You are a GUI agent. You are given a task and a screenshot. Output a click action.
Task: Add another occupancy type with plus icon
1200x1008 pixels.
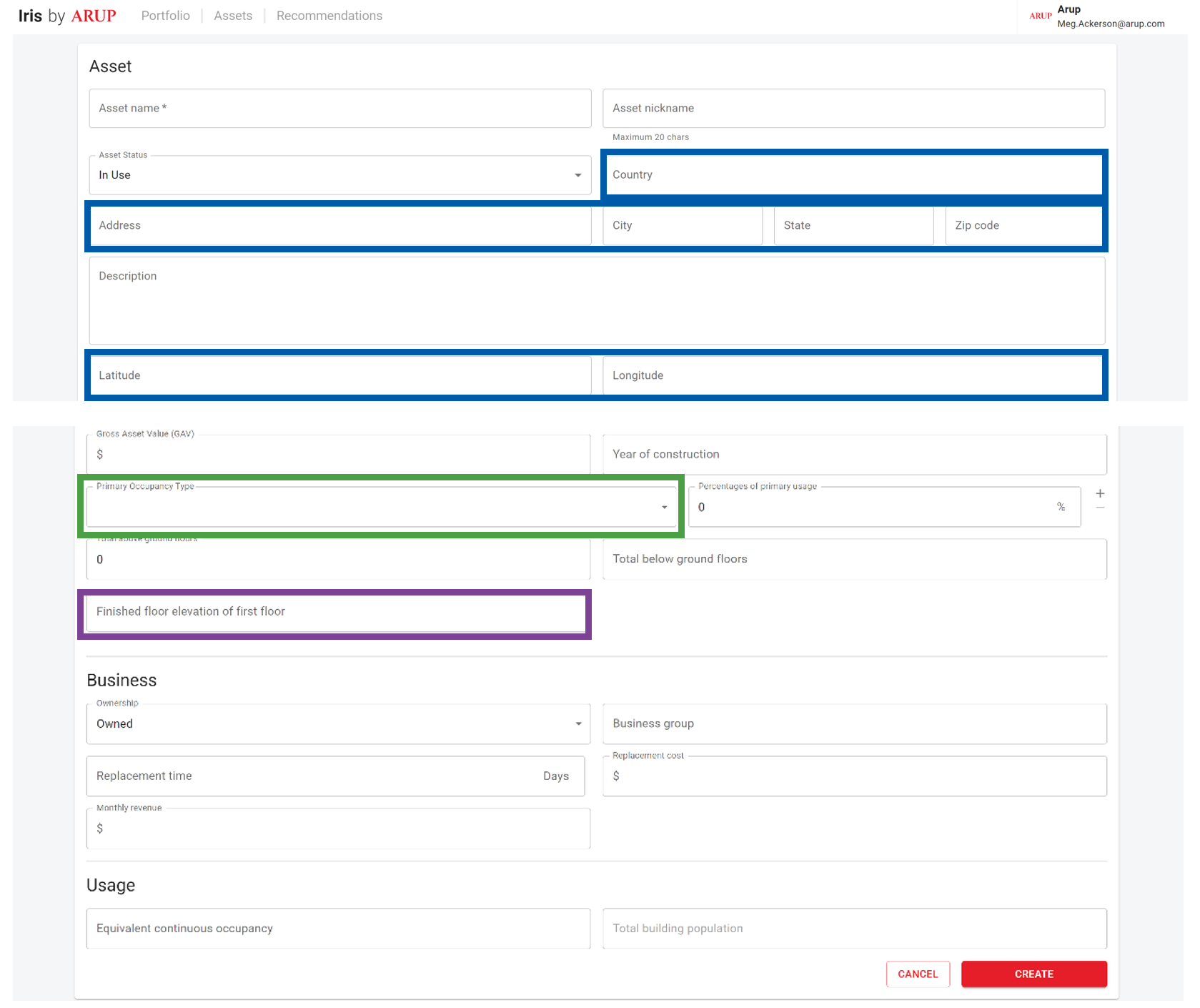pos(1100,493)
